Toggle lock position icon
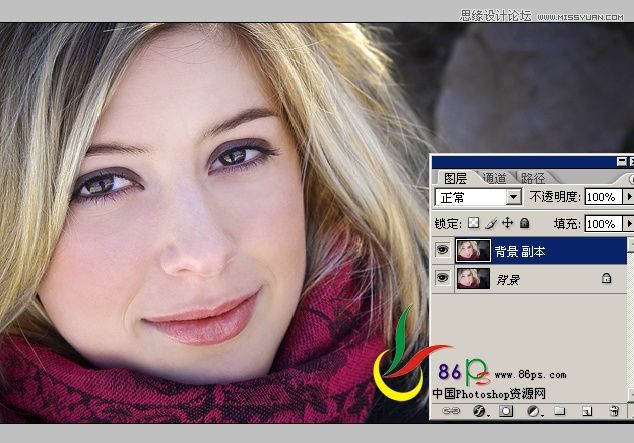Image resolution: width=634 pixels, height=443 pixels. tap(507, 223)
